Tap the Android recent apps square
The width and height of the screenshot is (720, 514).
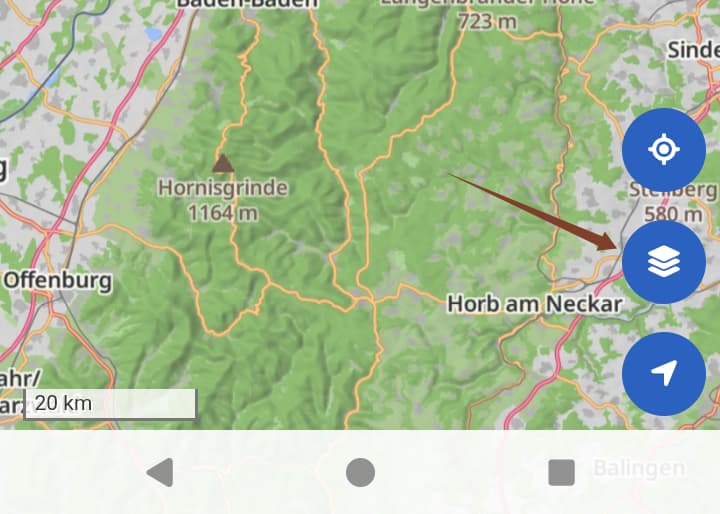pyautogui.click(x=562, y=472)
